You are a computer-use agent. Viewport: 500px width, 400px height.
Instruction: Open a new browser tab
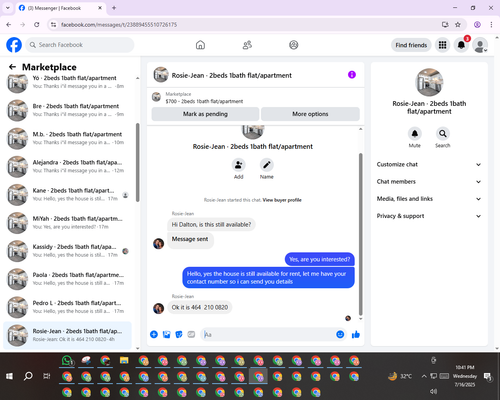point(114,8)
